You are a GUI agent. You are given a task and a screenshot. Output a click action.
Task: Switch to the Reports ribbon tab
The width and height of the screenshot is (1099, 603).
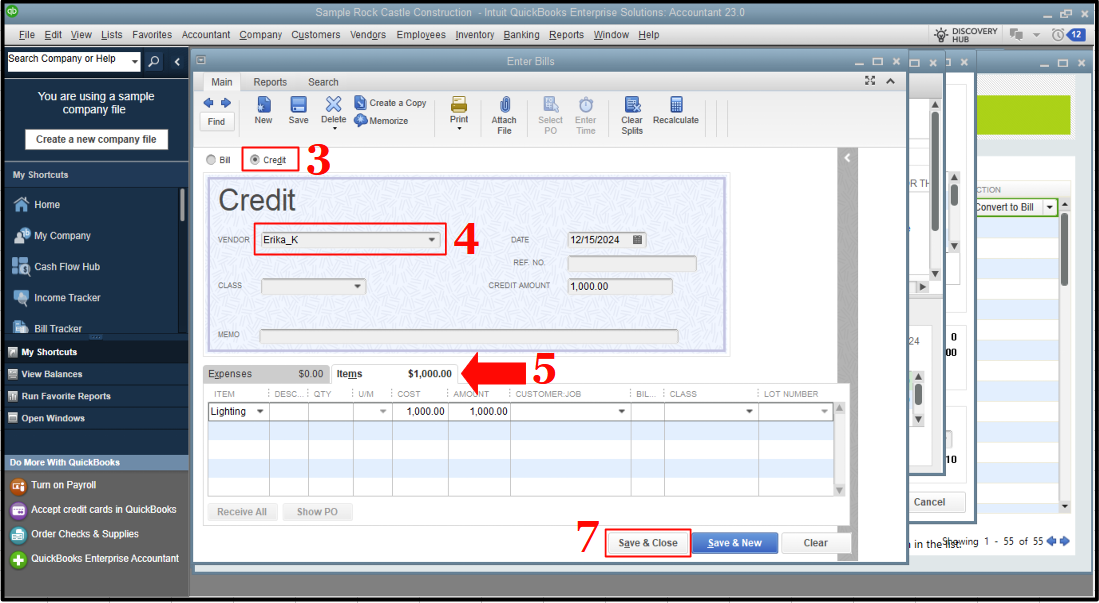coord(270,82)
